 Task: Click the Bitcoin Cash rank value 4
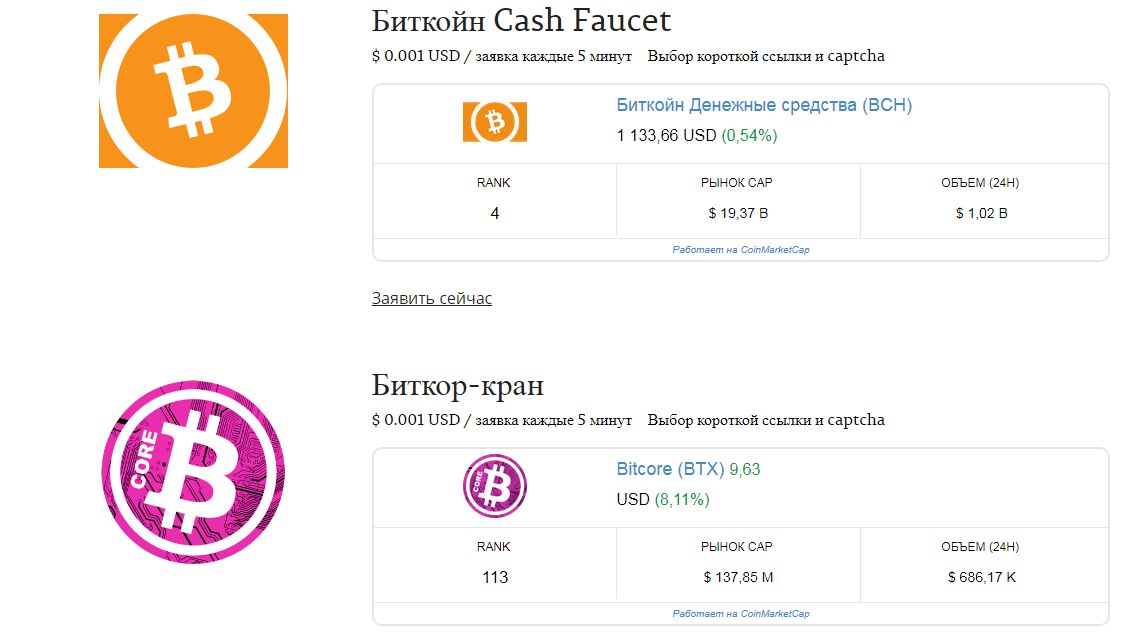[x=494, y=213]
